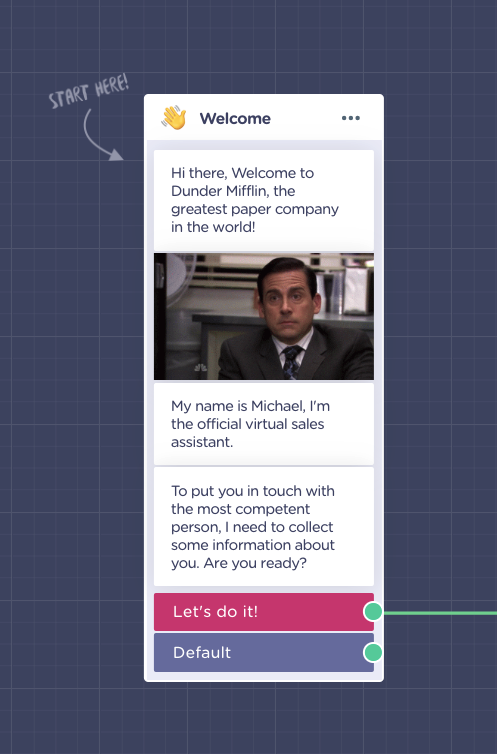
Task: Select the Michael GIF image
Action: (263, 316)
